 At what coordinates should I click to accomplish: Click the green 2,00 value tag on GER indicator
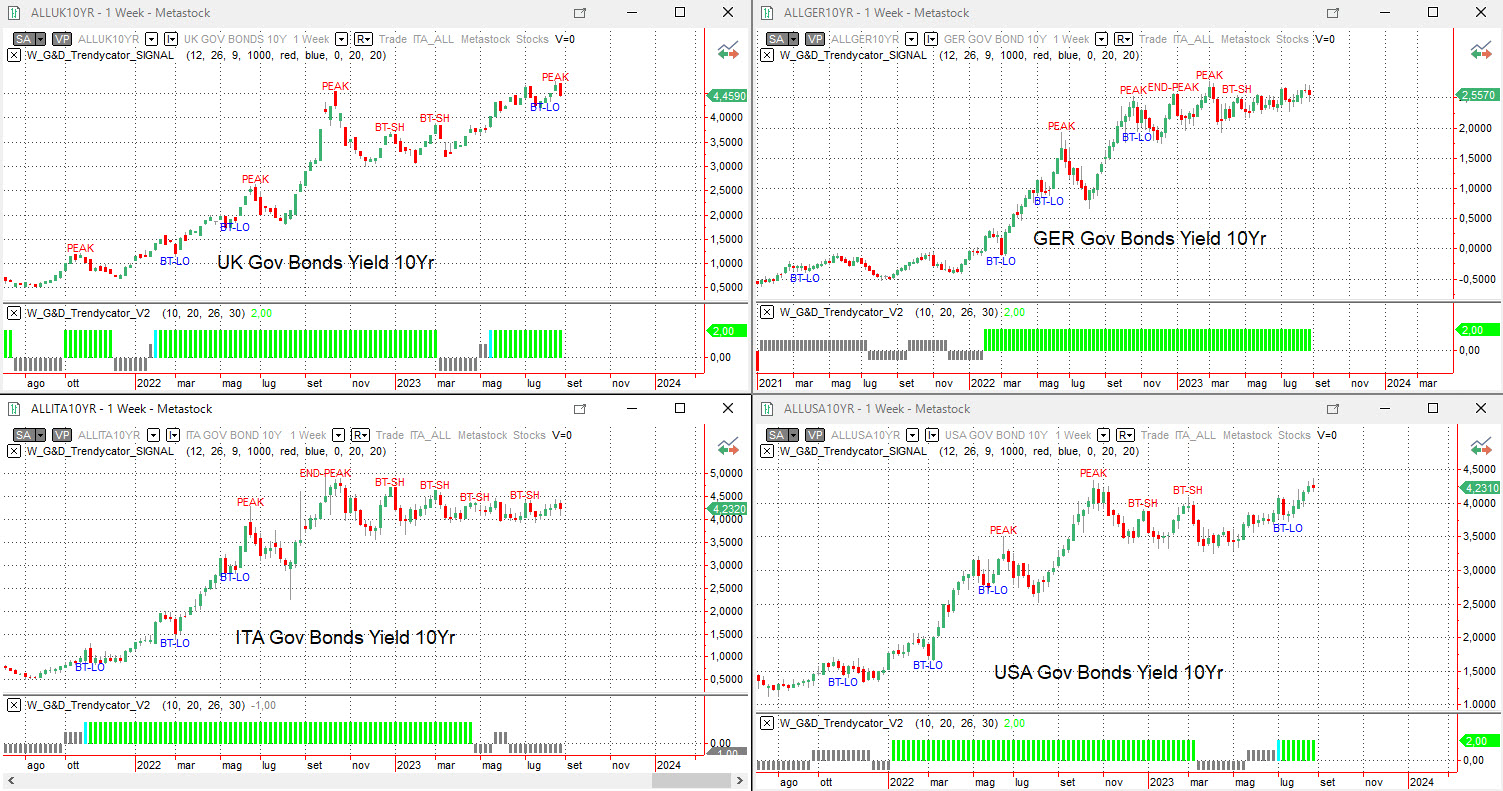pos(1479,329)
